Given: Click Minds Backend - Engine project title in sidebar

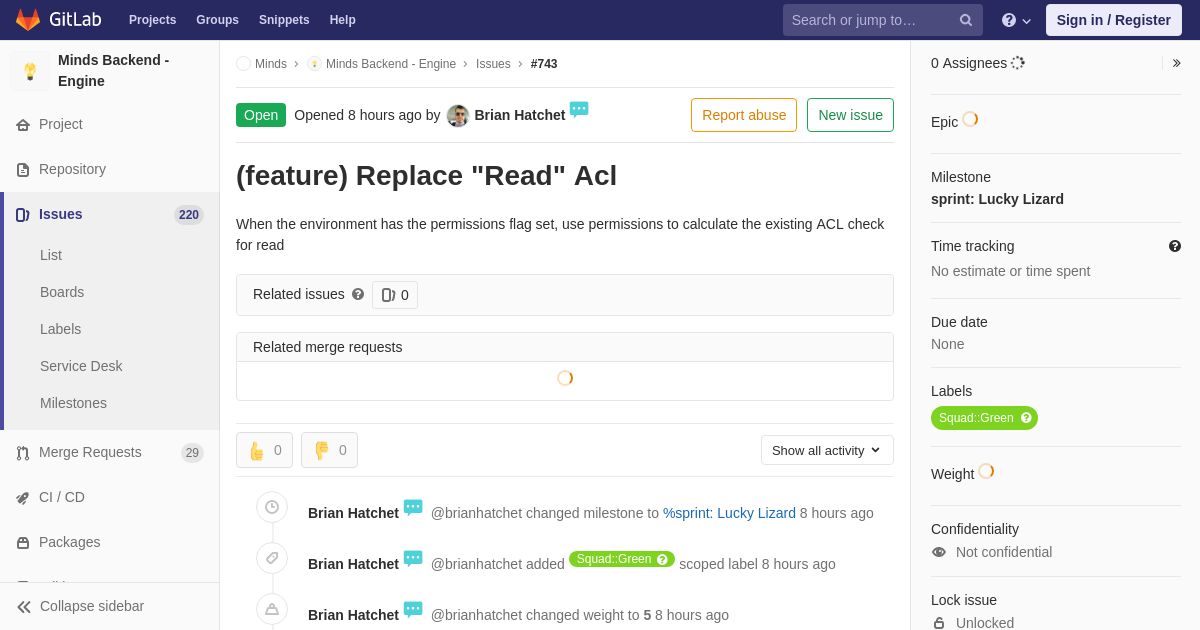Looking at the screenshot, I should pos(114,71).
